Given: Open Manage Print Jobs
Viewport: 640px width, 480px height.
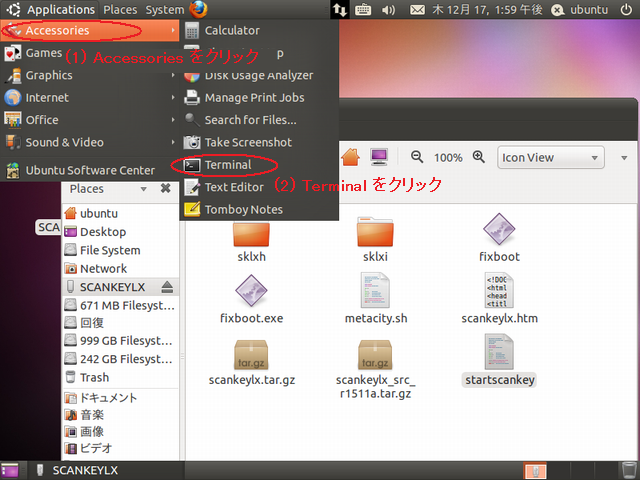Looking at the screenshot, I should (x=259, y=98).
